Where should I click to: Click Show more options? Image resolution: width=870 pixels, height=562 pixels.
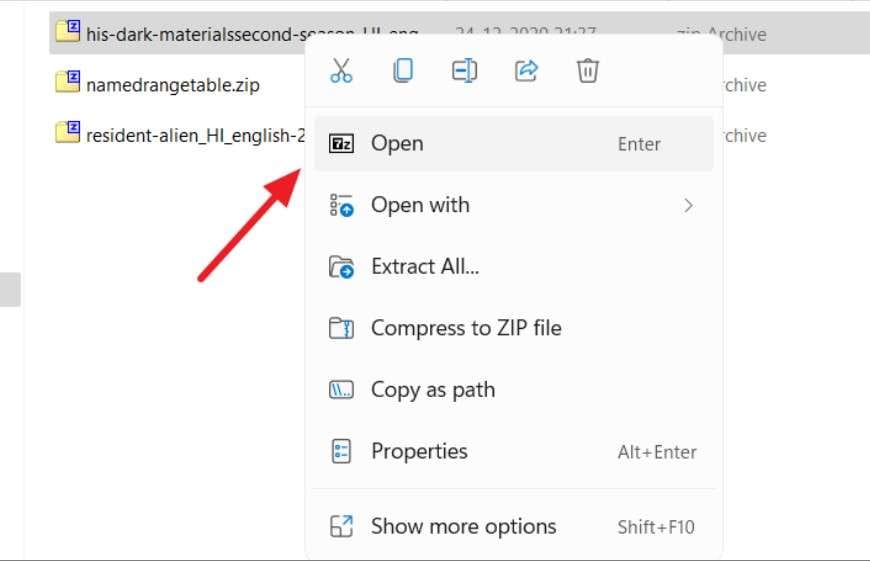pos(463,526)
